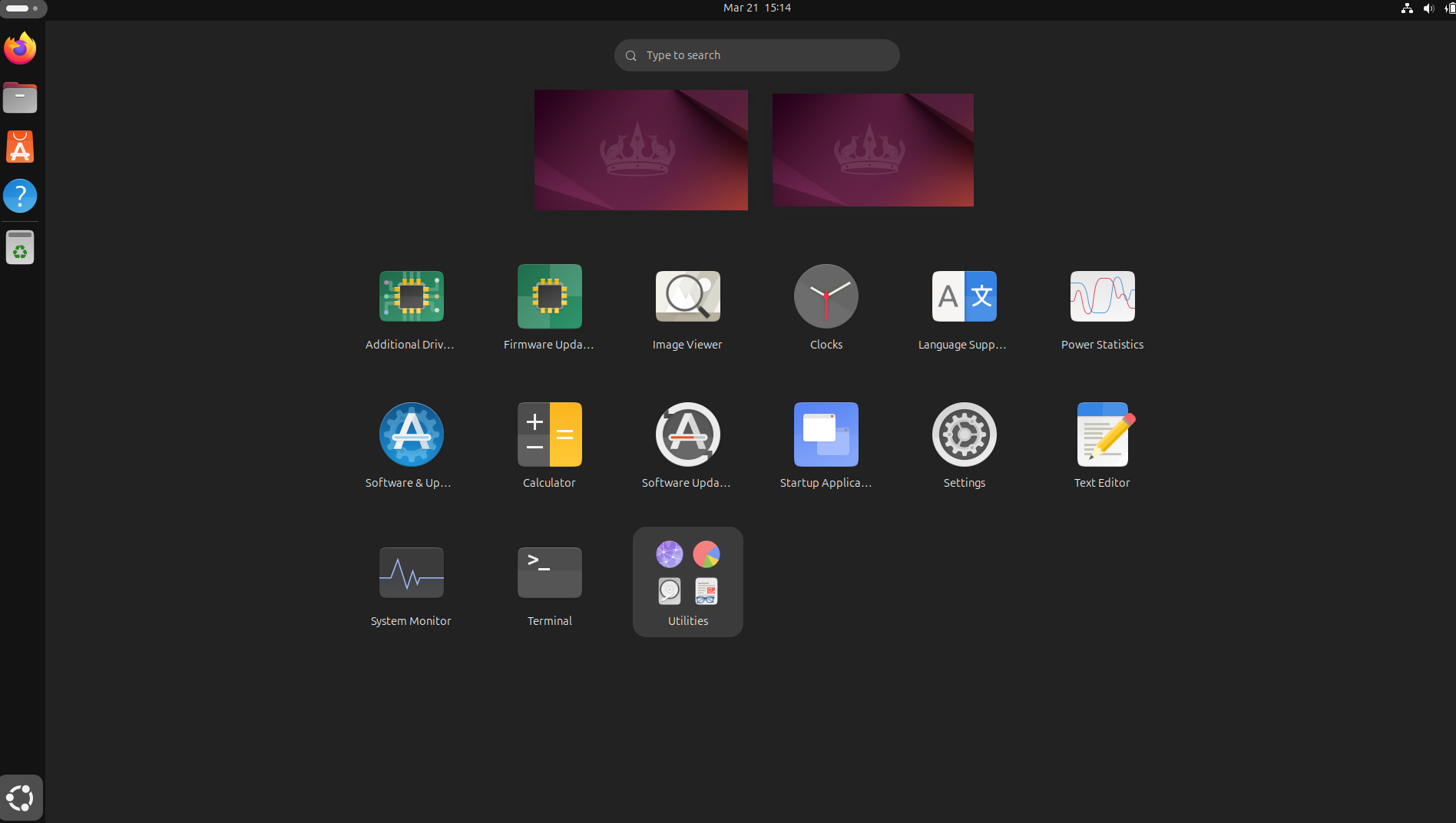Open Firefox from the dock
1456x823 pixels.
coord(20,48)
